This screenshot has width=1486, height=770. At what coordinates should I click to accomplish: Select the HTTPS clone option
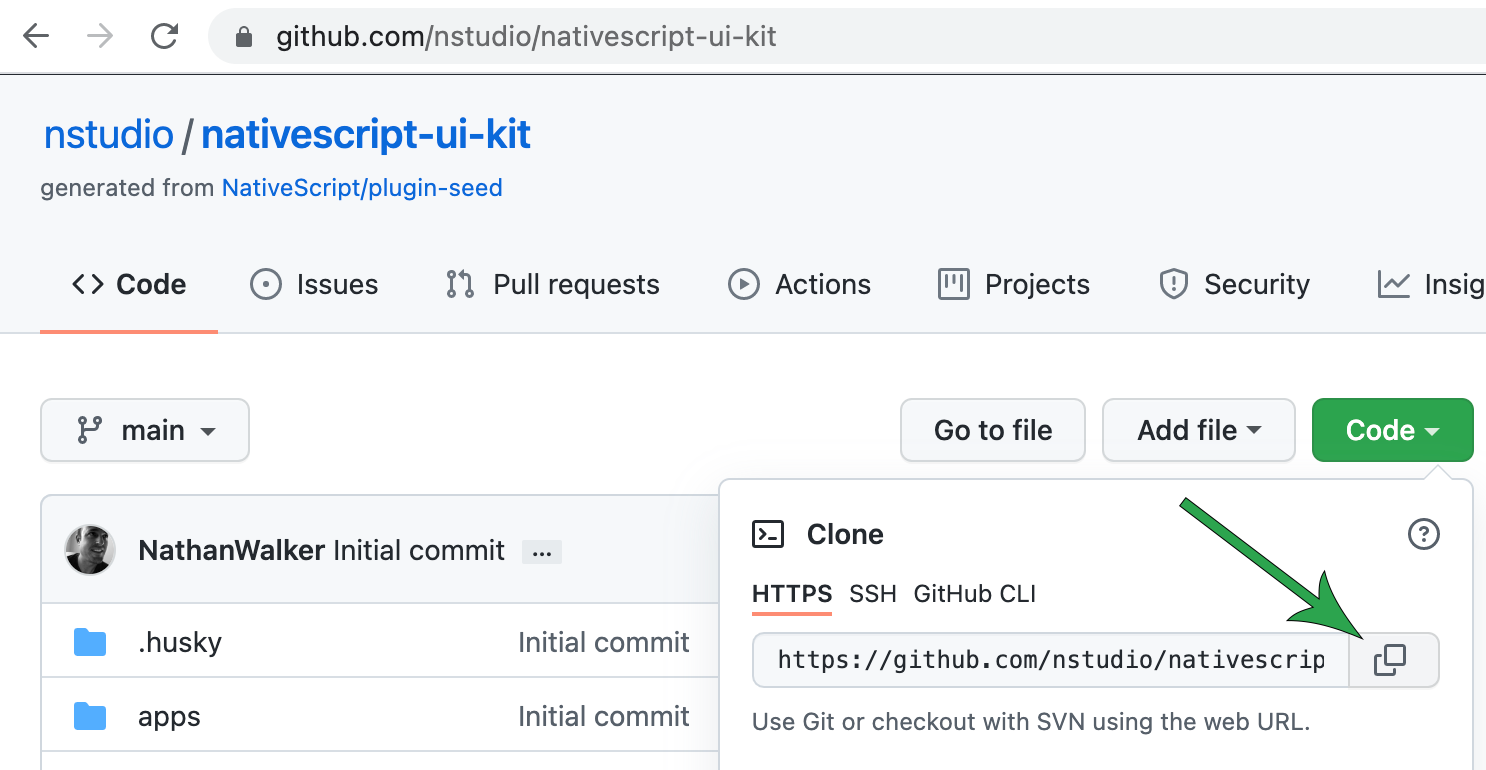pyautogui.click(x=792, y=594)
